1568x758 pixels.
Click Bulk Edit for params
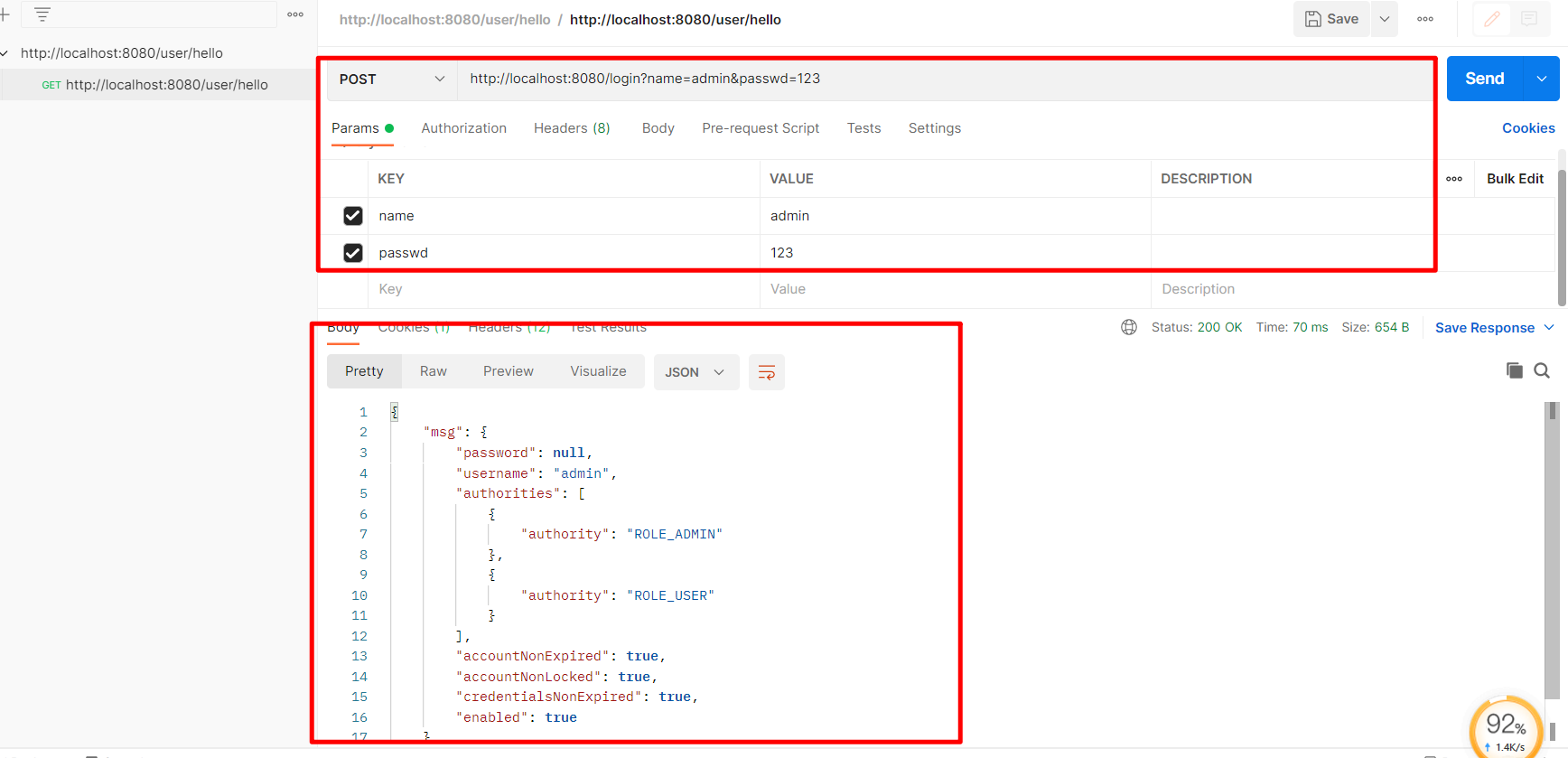(1515, 179)
